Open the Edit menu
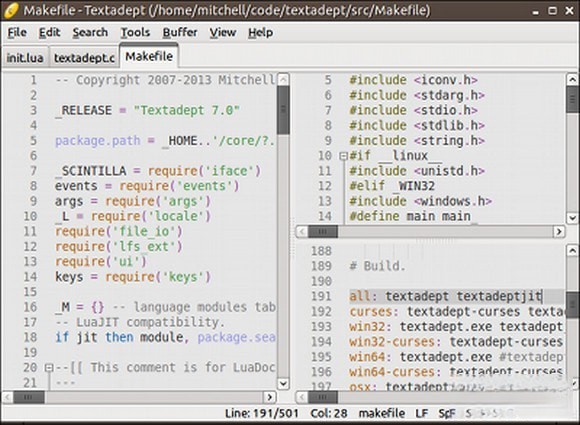The width and height of the screenshot is (580, 425). click(50, 33)
